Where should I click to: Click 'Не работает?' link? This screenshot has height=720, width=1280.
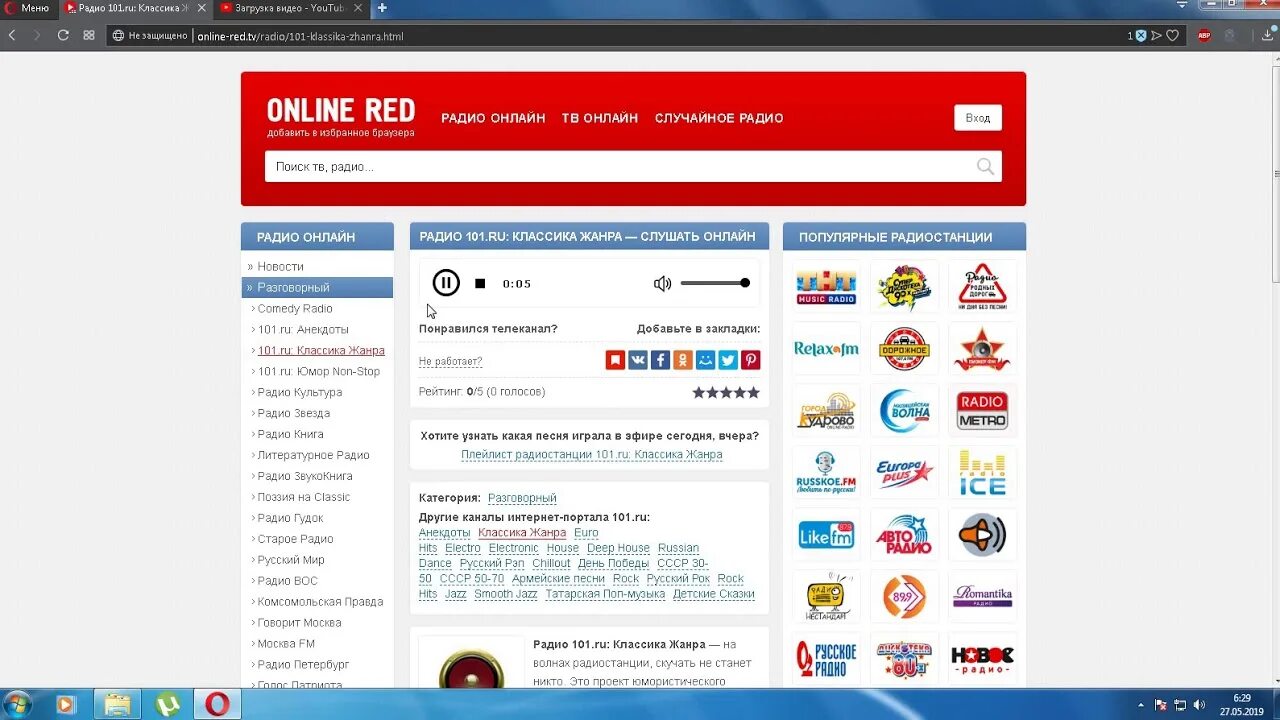click(x=450, y=362)
